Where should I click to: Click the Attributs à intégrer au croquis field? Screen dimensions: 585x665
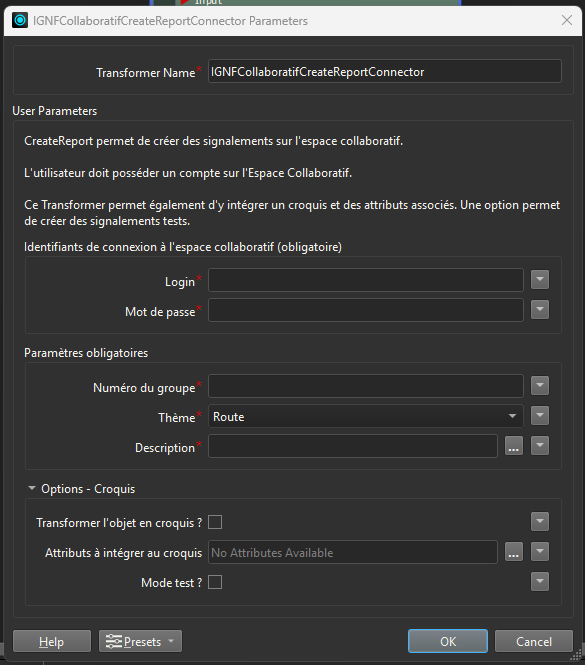(353, 552)
